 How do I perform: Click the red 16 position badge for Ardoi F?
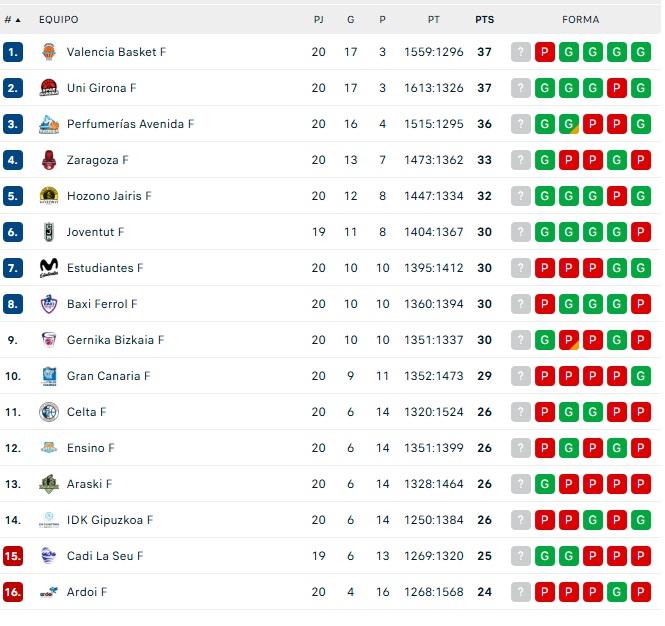[x=13, y=592]
